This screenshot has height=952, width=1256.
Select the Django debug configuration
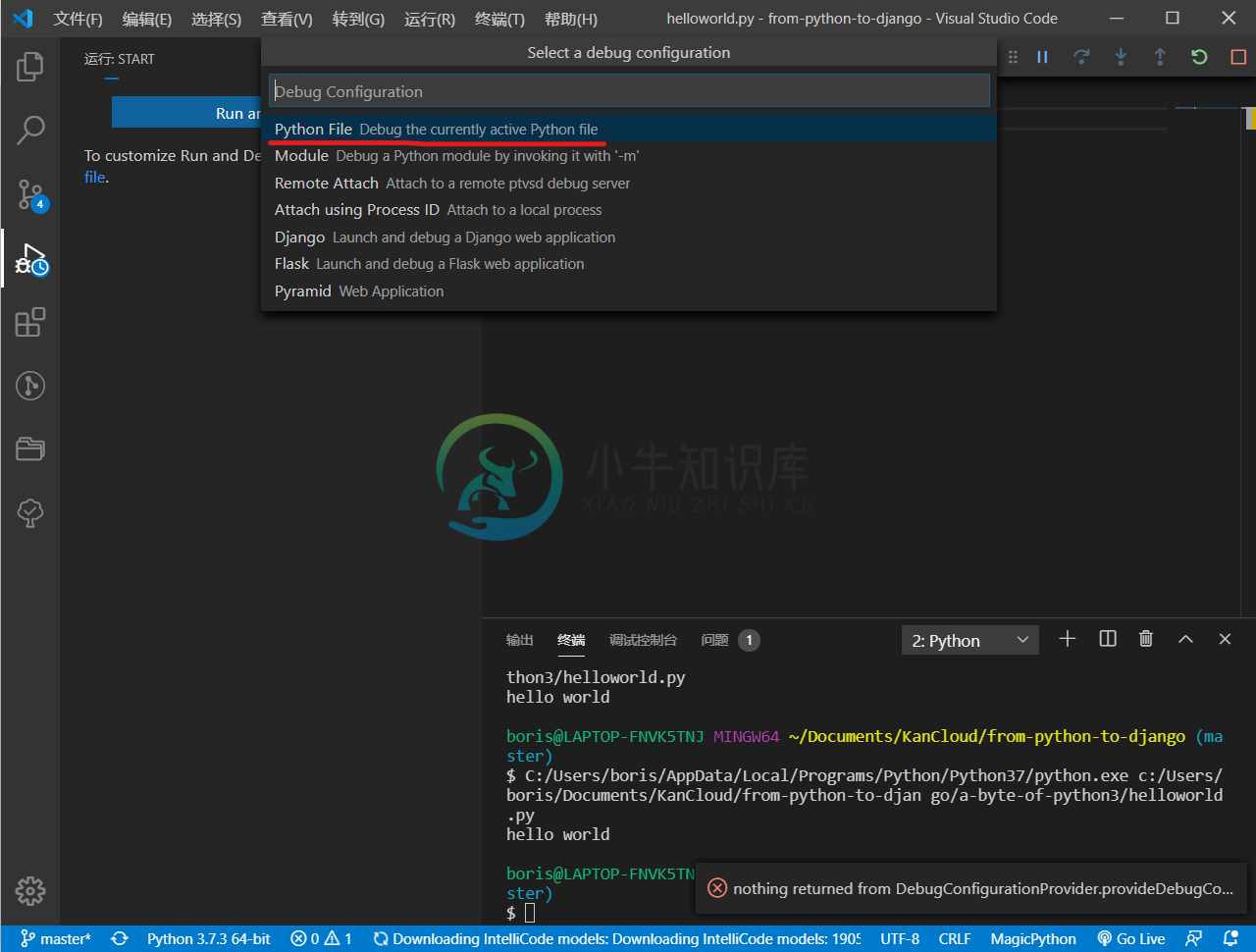coord(629,238)
